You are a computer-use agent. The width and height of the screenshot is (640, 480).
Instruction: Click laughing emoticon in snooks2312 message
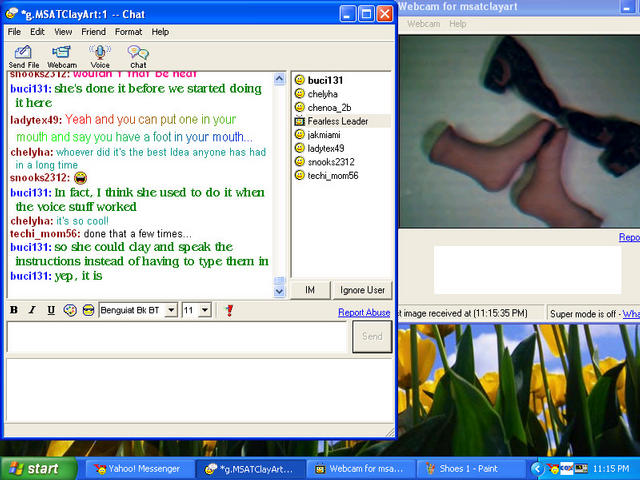tap(80, 178)
